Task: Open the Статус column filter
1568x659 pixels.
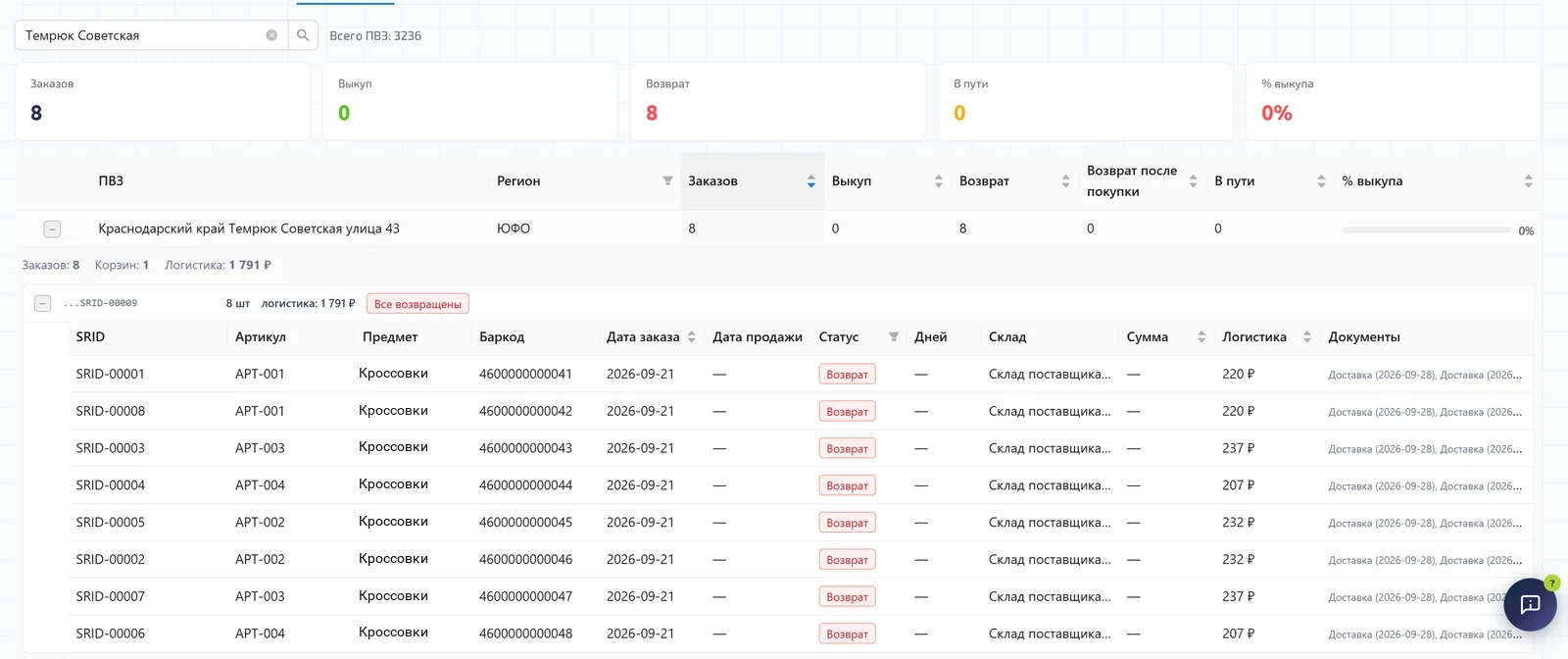Action: click(894, 337)
